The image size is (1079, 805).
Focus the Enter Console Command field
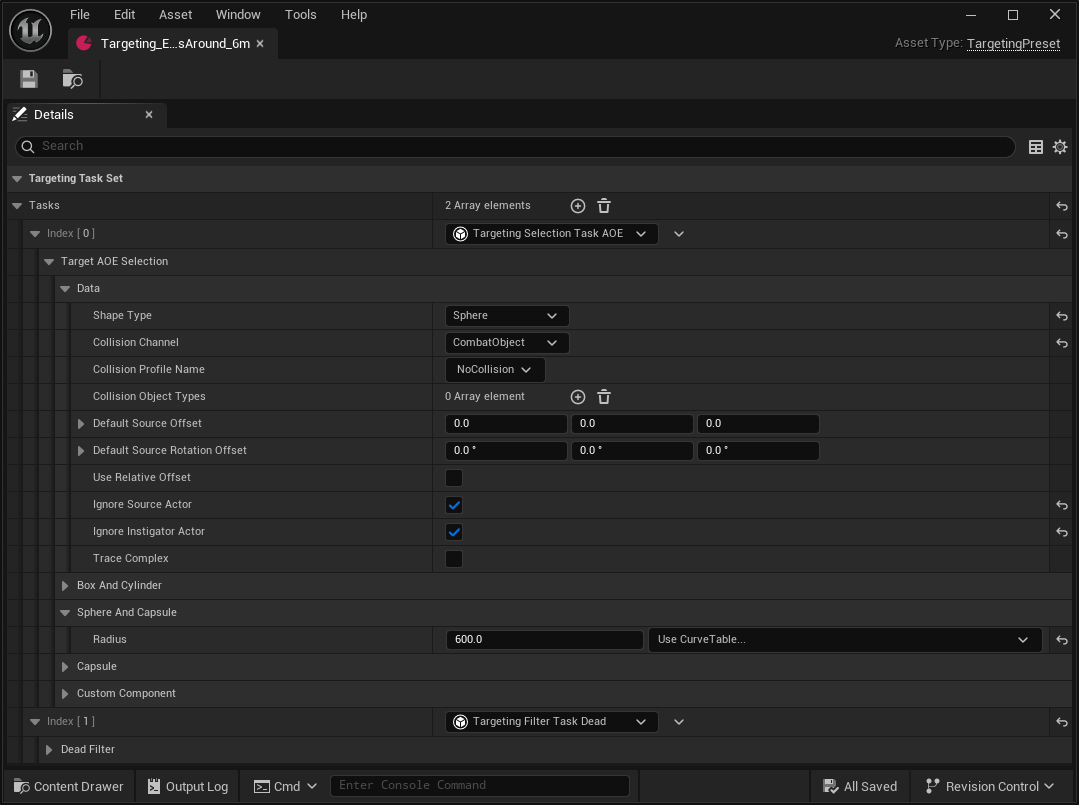click(480, 786)
